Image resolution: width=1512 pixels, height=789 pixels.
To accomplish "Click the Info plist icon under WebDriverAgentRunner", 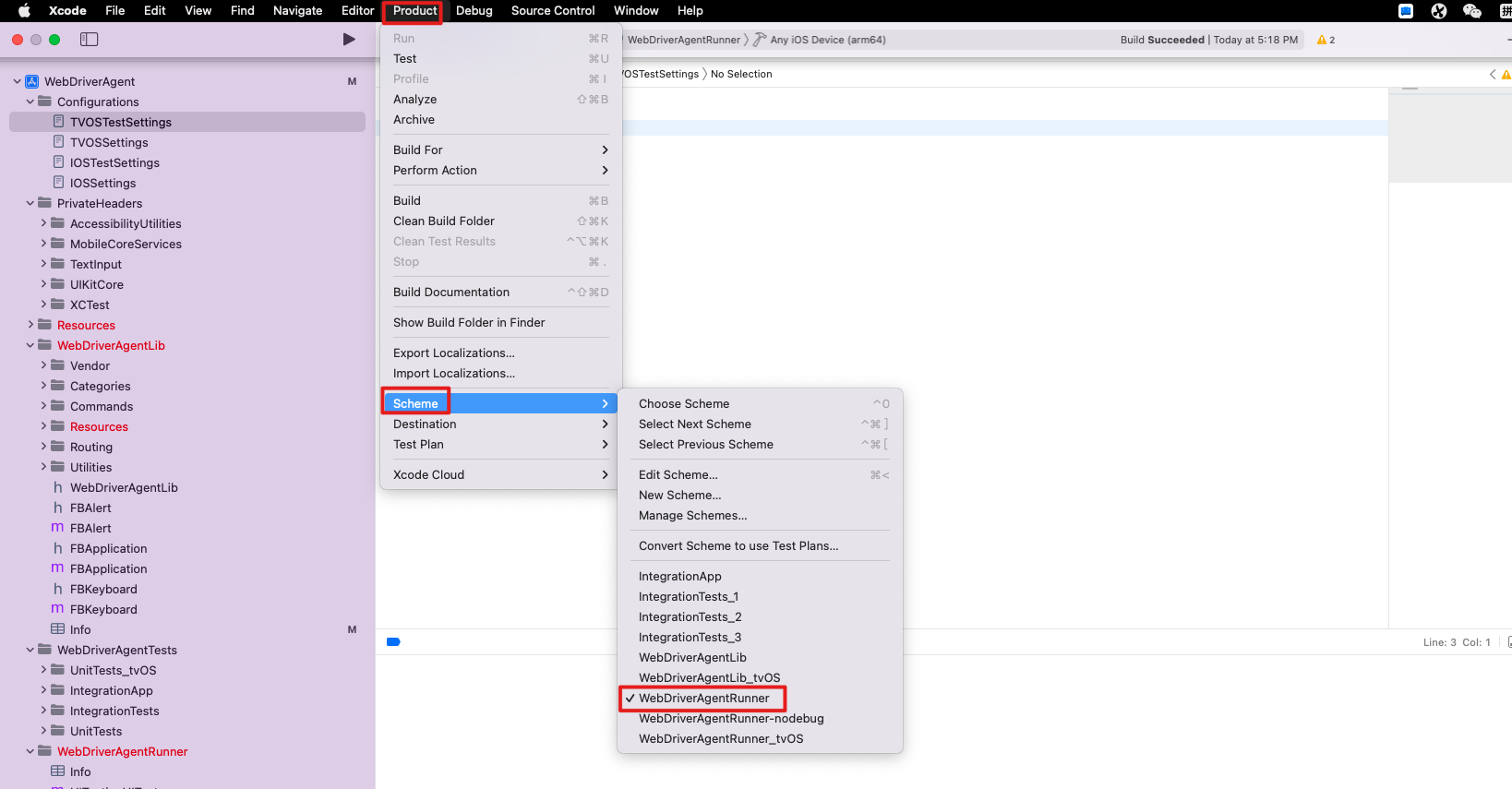I will (x=58, y=771).
